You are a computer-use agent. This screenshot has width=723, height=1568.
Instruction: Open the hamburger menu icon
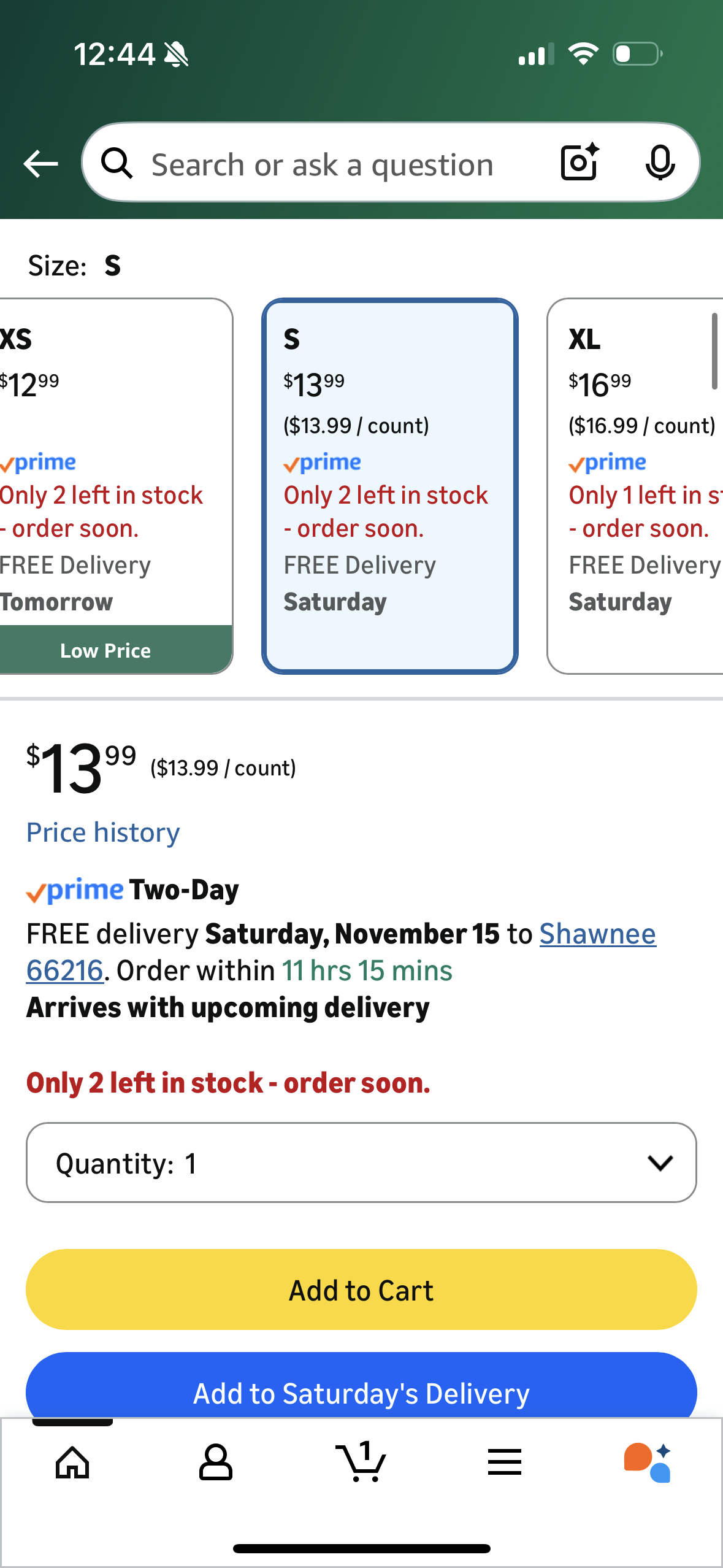tap(505, 1462)
